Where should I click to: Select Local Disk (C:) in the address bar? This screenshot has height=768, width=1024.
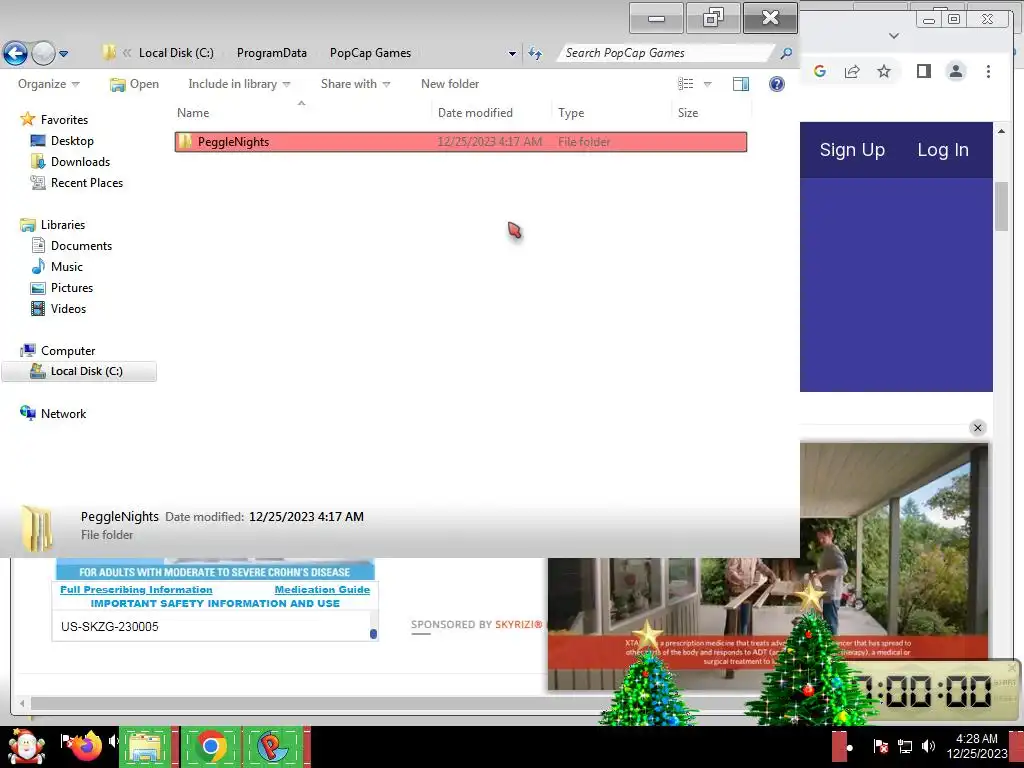(x=176, y=53)
